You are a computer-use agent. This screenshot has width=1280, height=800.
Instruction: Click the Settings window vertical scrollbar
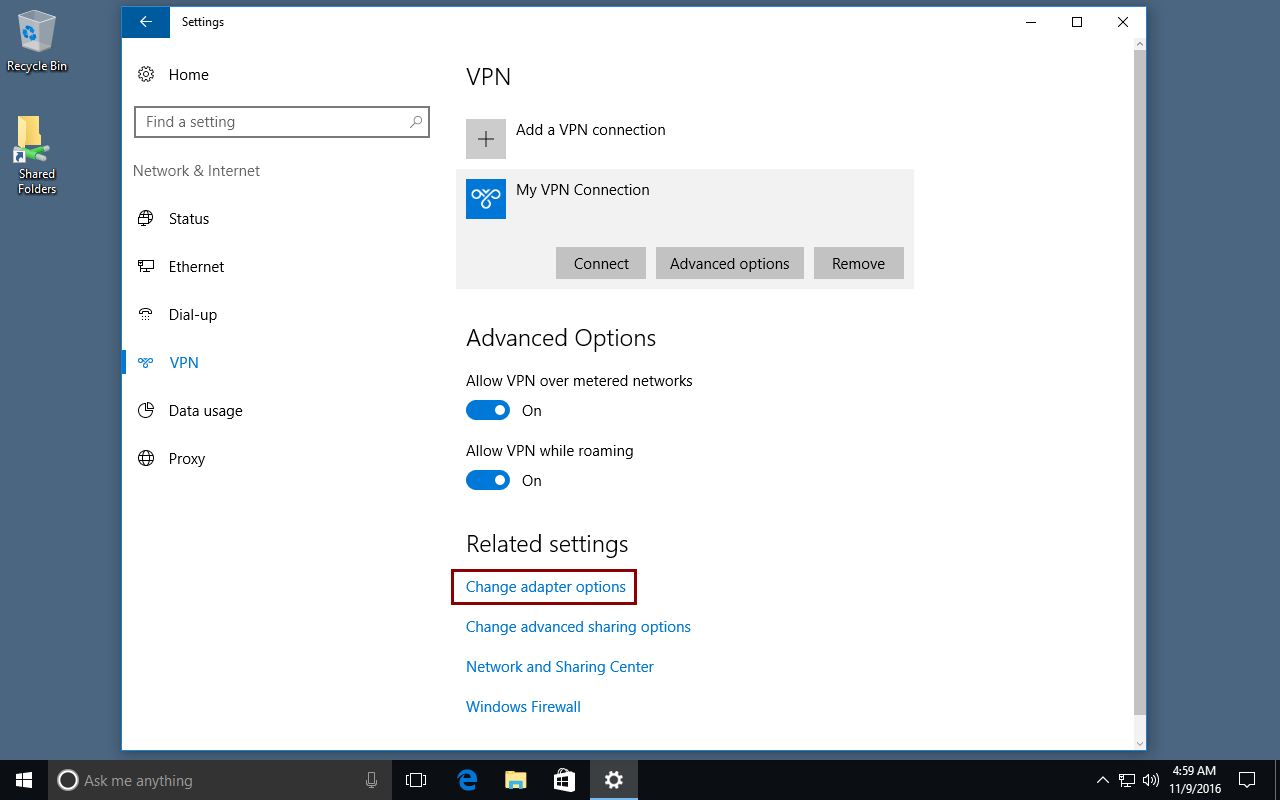pyautogui.click(x=1140, y=380)
